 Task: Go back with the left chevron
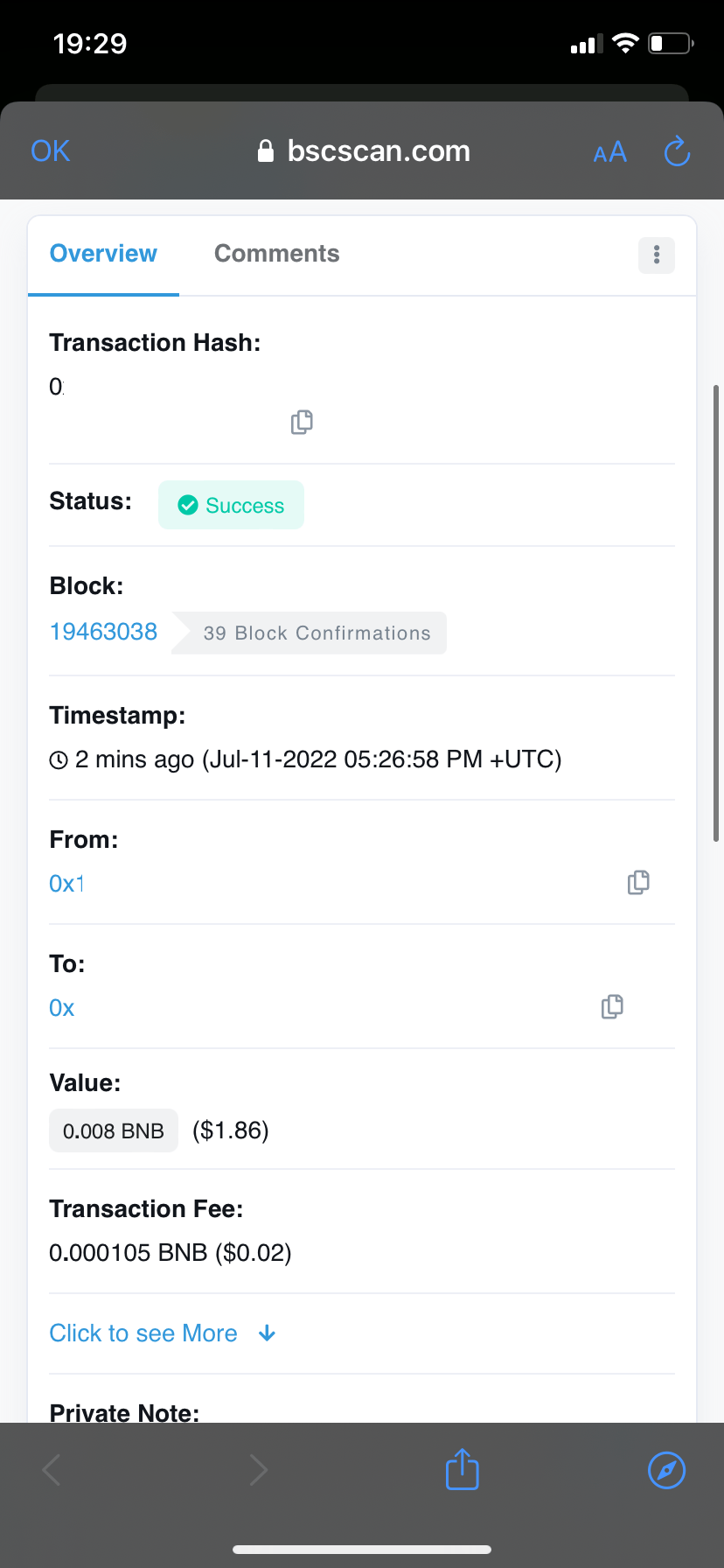coord(52,1470)
